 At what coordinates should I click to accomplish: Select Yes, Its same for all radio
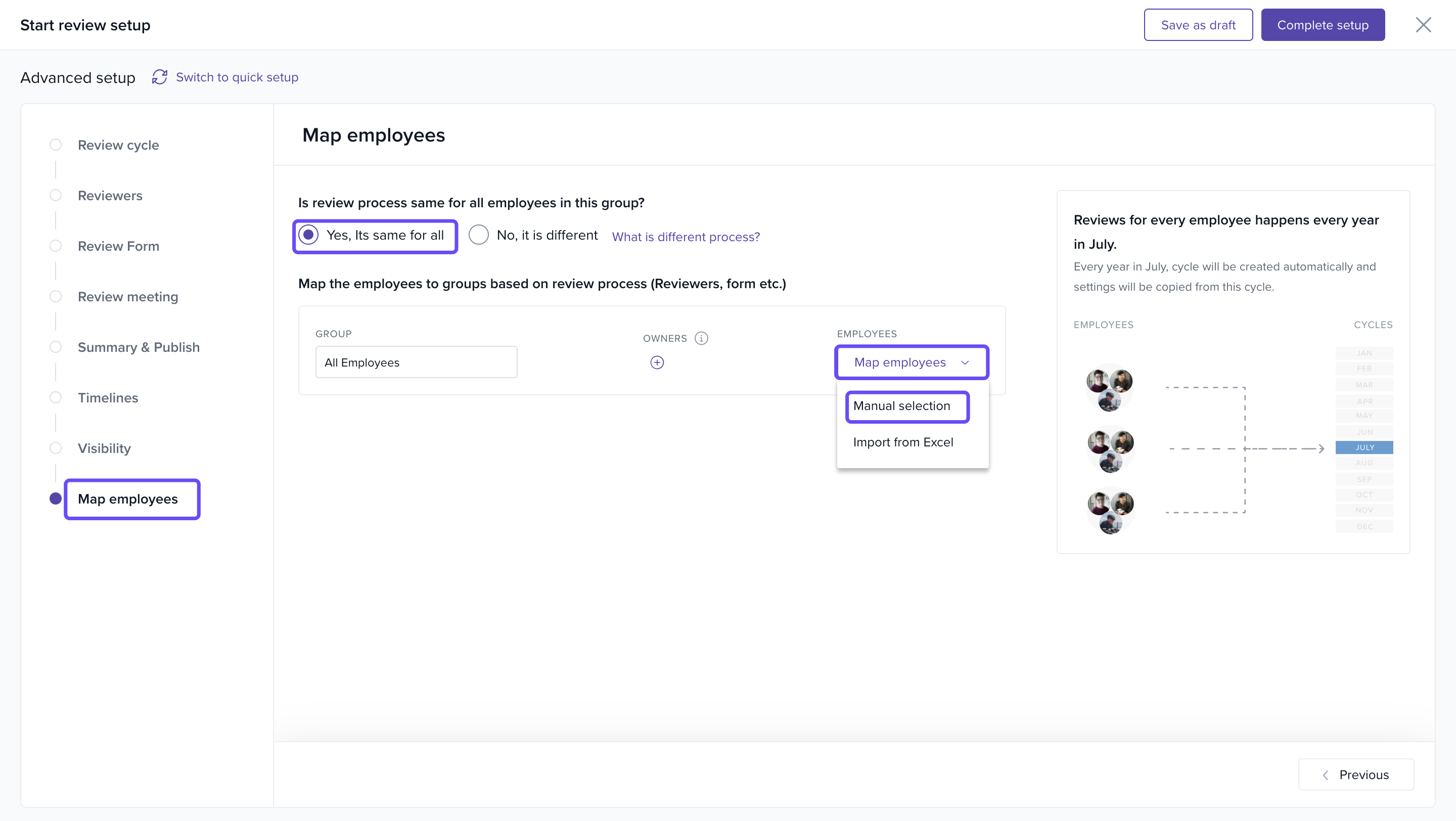(308, 235)
